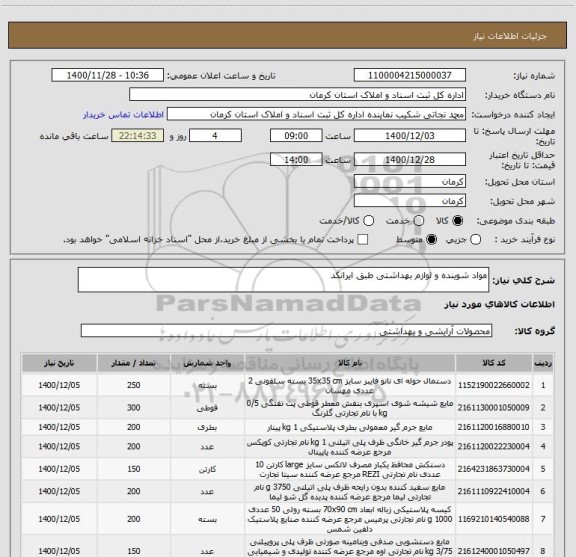576x557 pixels.
Task: Click the شماره نیاز field 1100004215000037
Action: [x=410, y=75]
